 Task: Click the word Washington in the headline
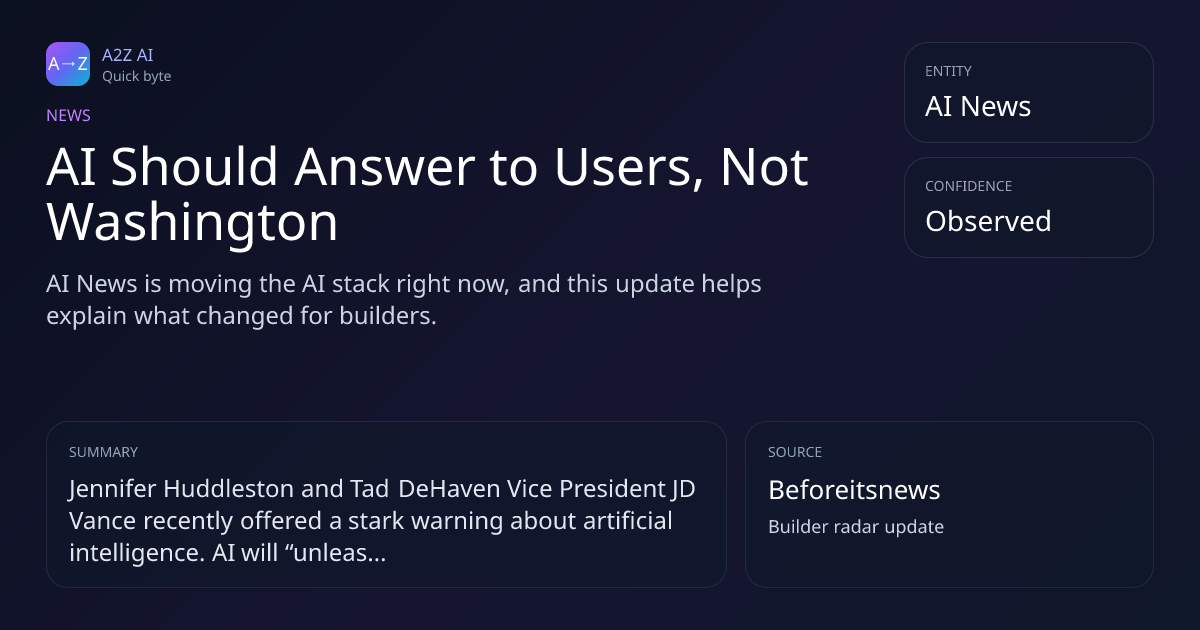coord(192,222)
